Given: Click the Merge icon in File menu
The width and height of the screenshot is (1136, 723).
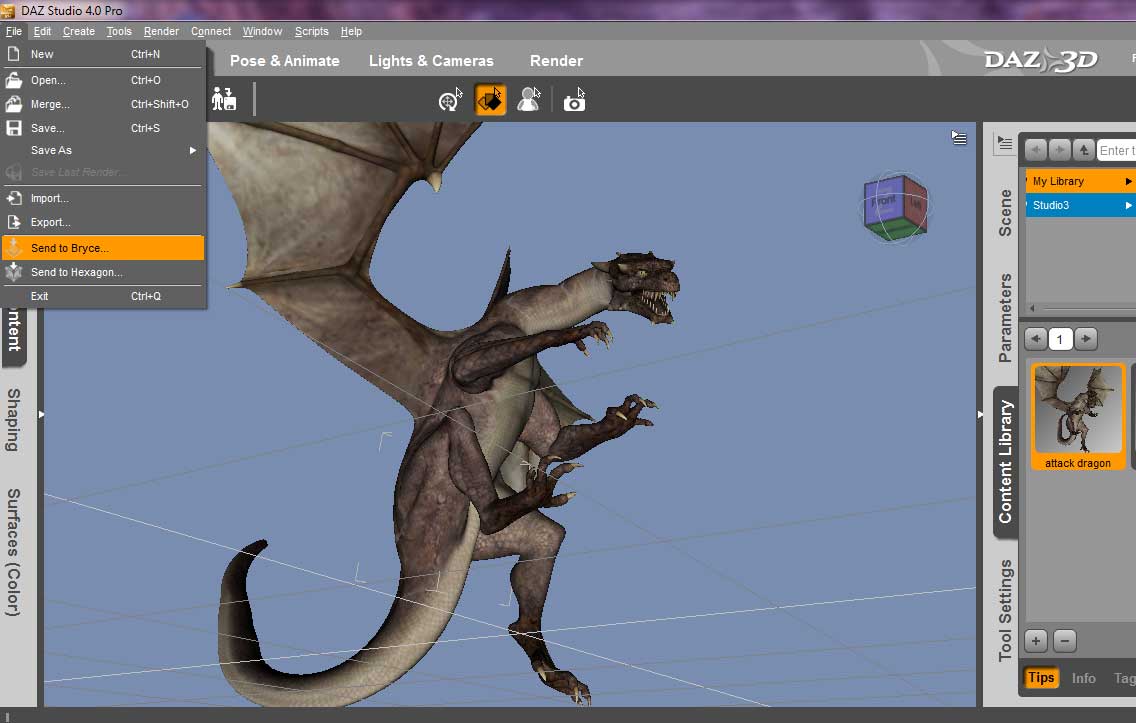Looking at the screenshot, I should click(13, 104).
